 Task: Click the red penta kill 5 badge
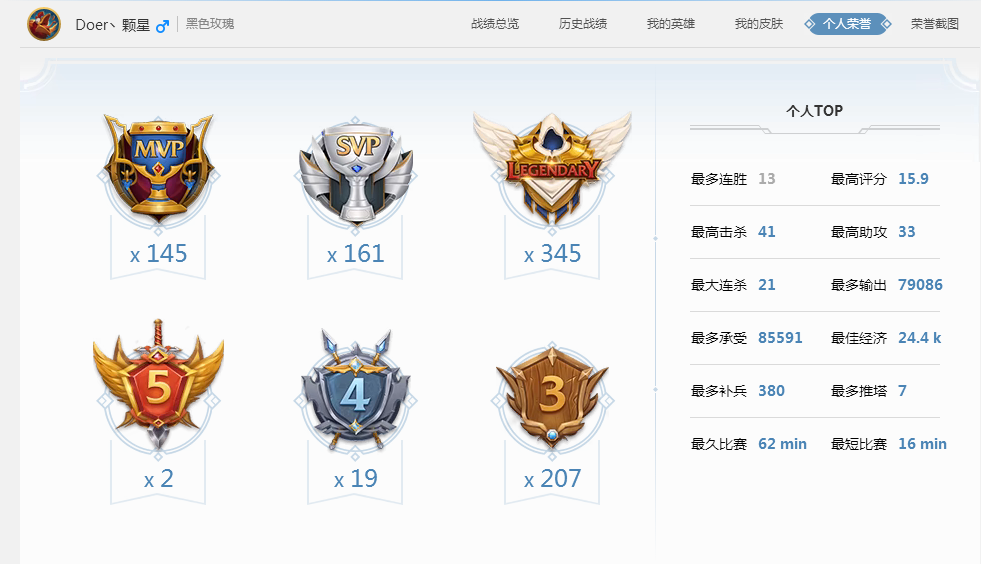[x=158, y=384]
